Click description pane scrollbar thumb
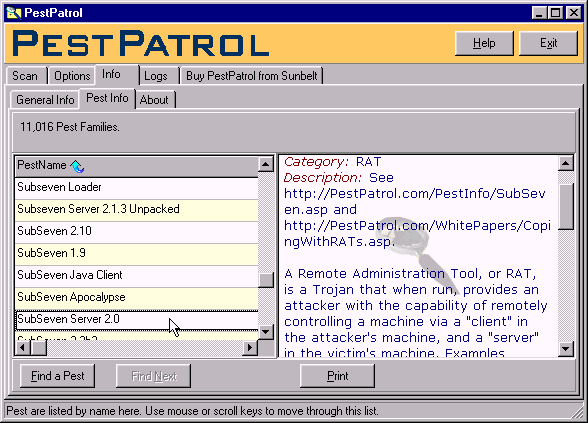This screenshot has height=423, width=588. [x=566, y=206]
